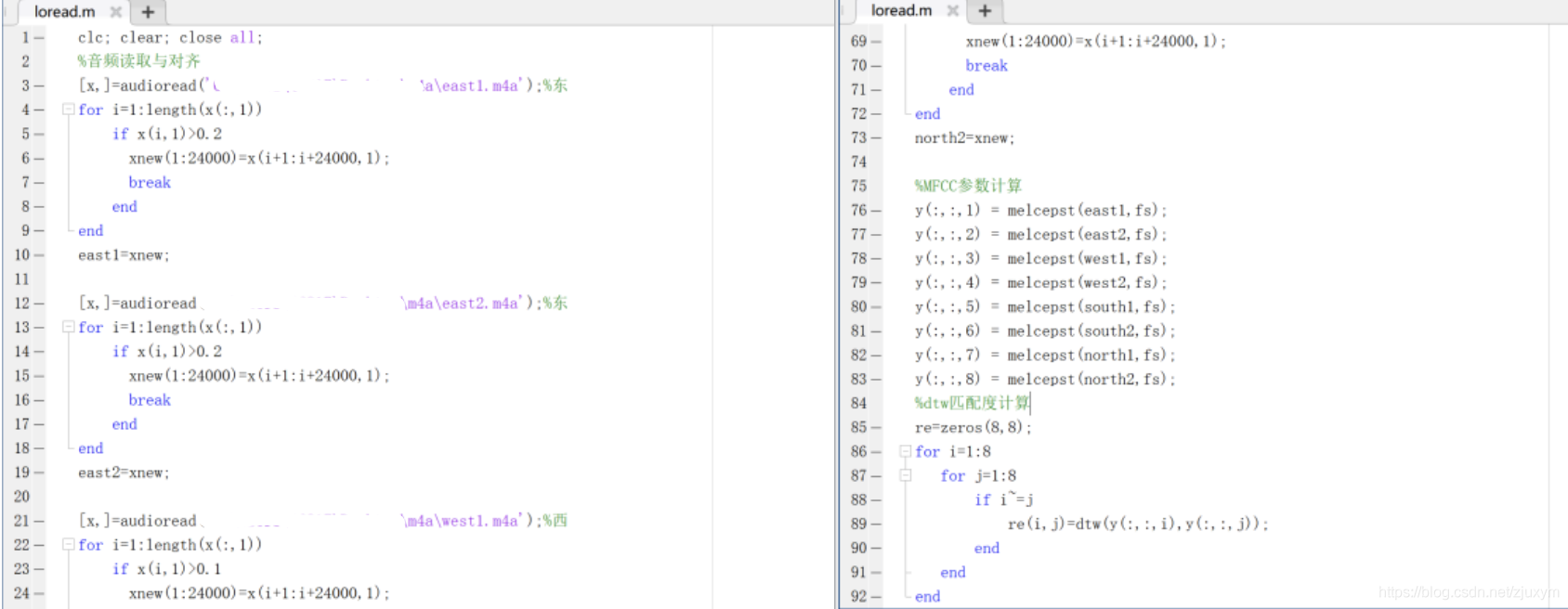This screenshot has height=609, width=1568.
Task: Click the comment '%MFCC参数计算' on line 75
Action: point(968,186)
